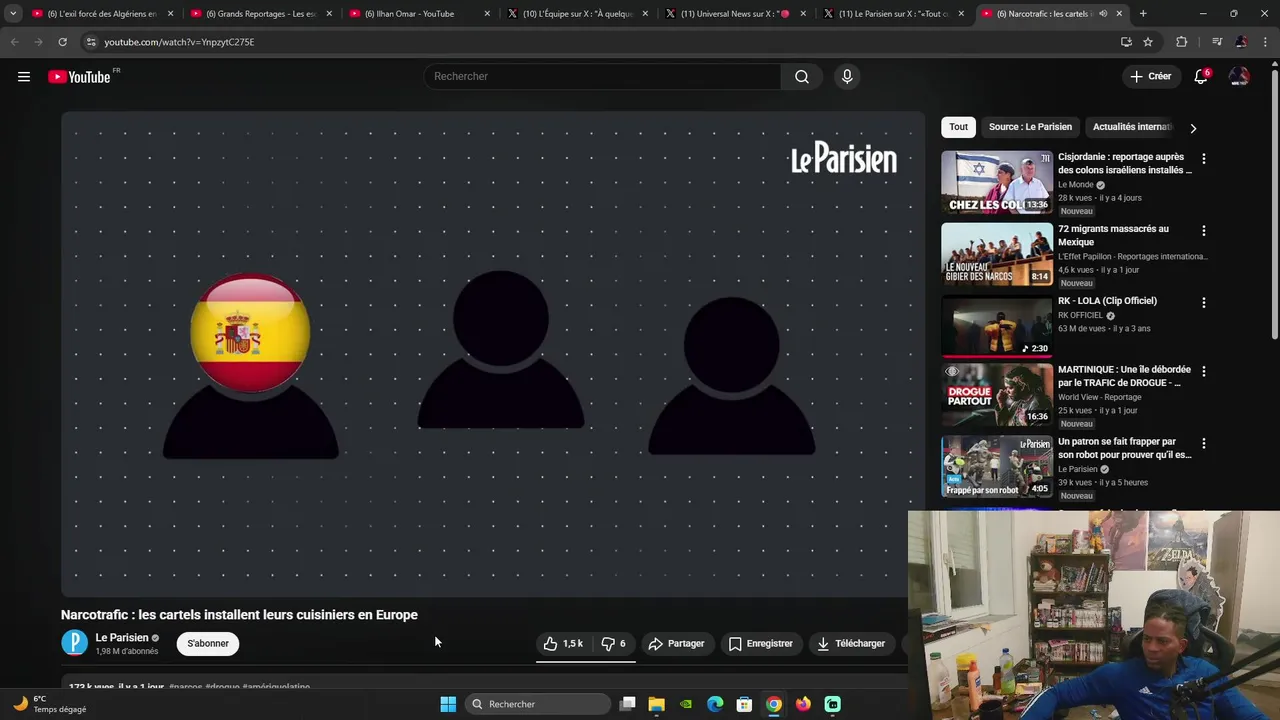Open the 72 migrants Mexique thumbnail
The width and height of the screenshot is (1280, 720).
click(997, 255)
